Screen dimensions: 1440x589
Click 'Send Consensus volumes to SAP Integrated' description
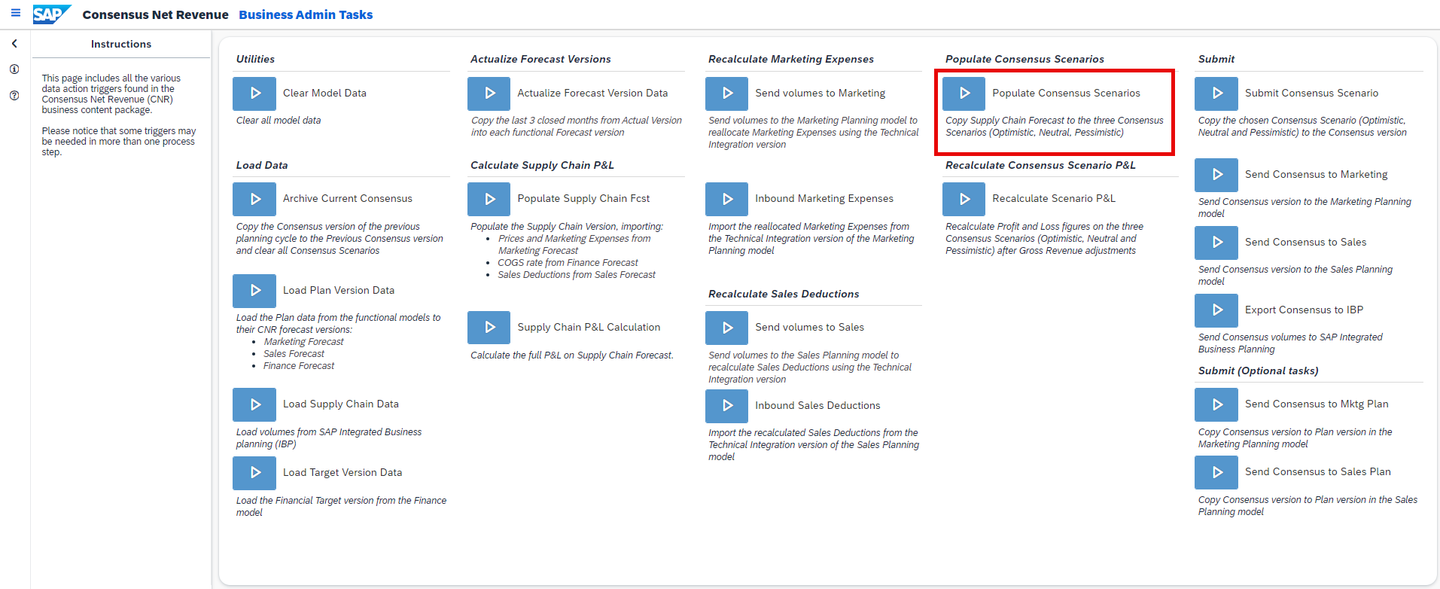(1290, 343)
